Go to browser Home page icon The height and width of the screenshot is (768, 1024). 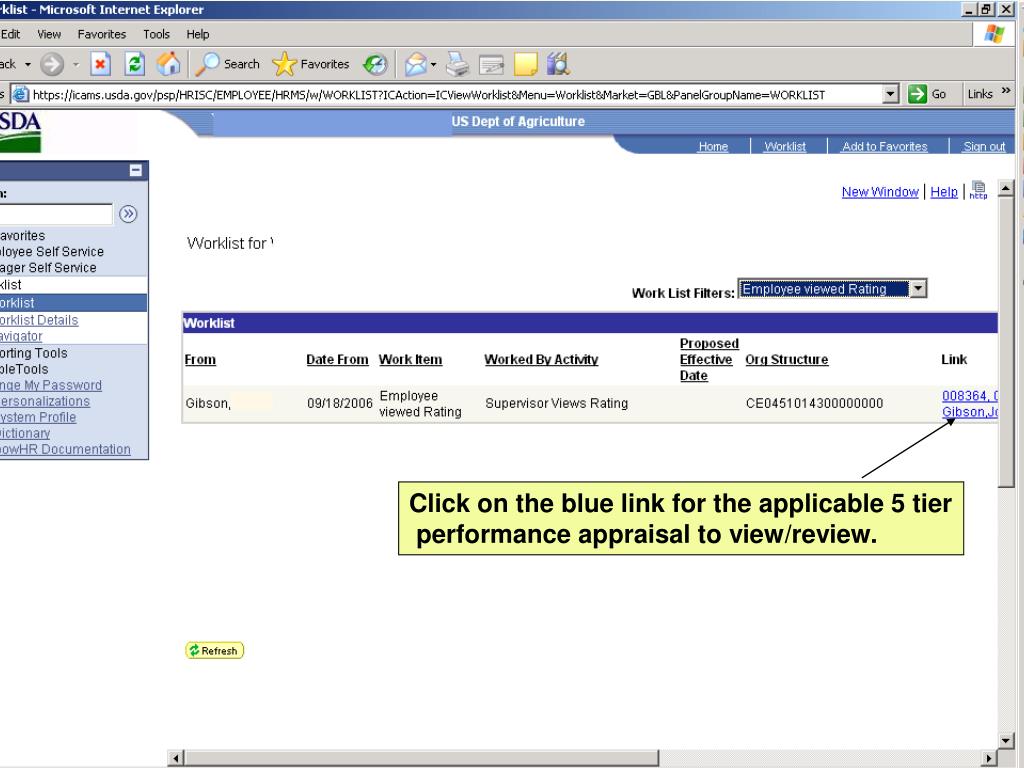pyautogui.click(x=168, y=64)
